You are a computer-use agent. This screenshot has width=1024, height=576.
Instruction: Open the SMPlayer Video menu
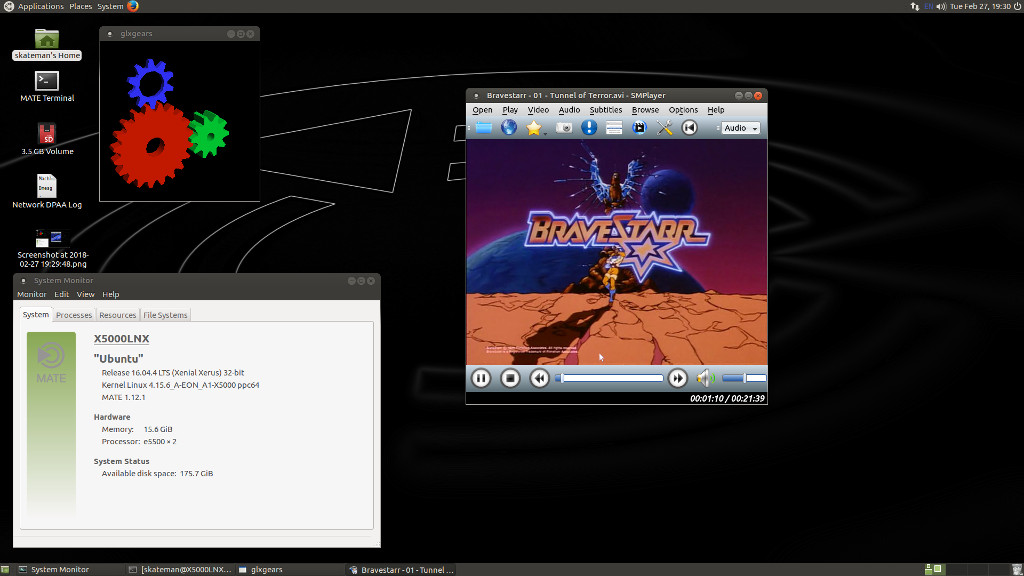tap(538, 110)
